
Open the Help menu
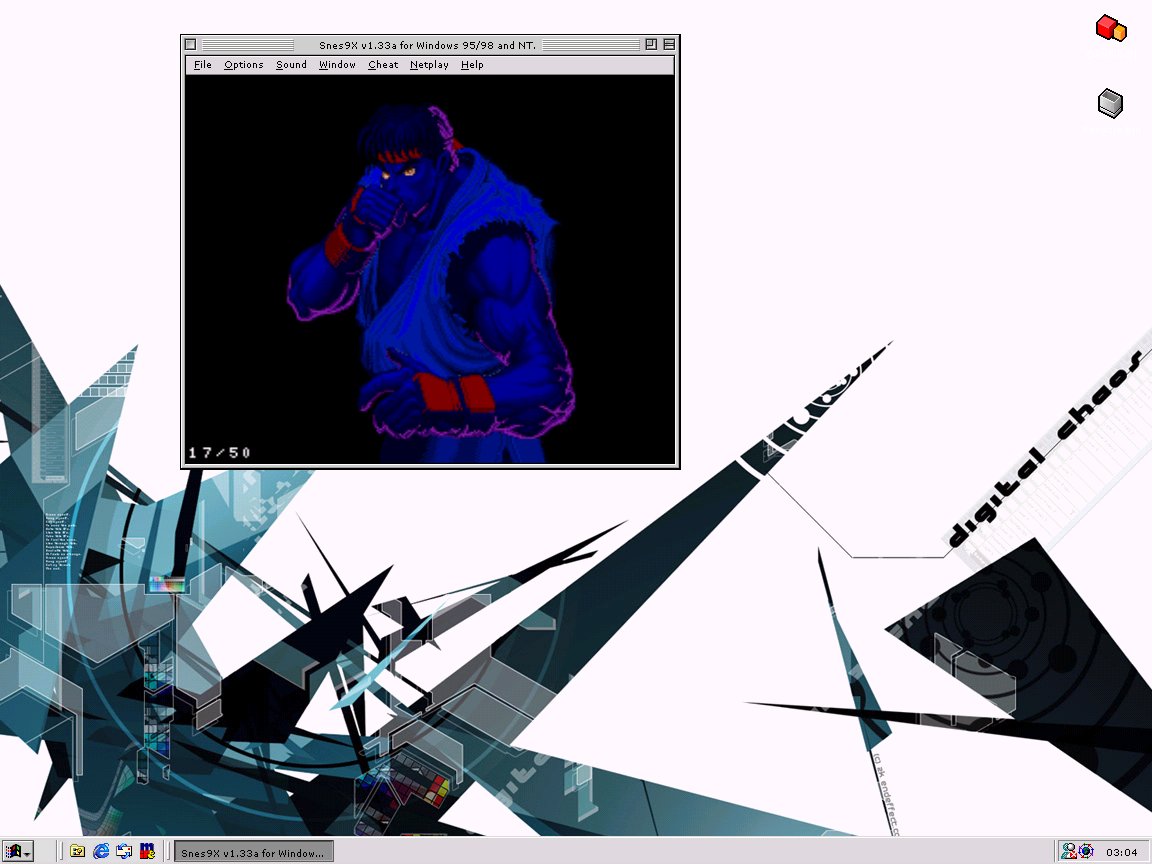[472, 65]
